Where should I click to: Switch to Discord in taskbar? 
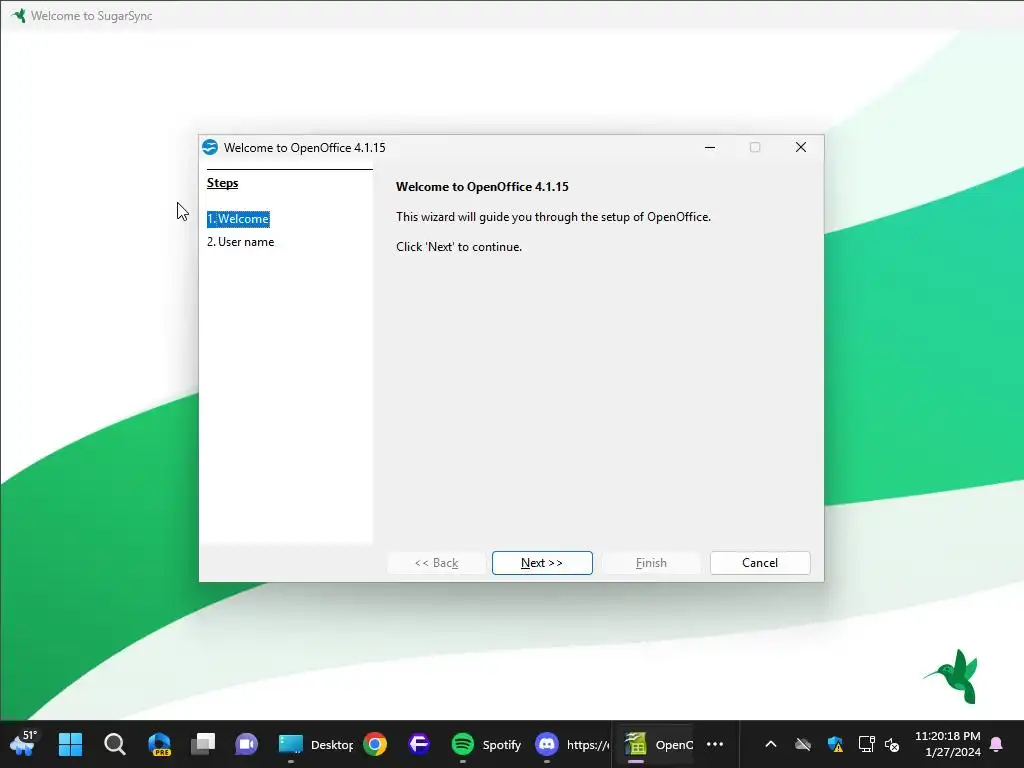572,744
